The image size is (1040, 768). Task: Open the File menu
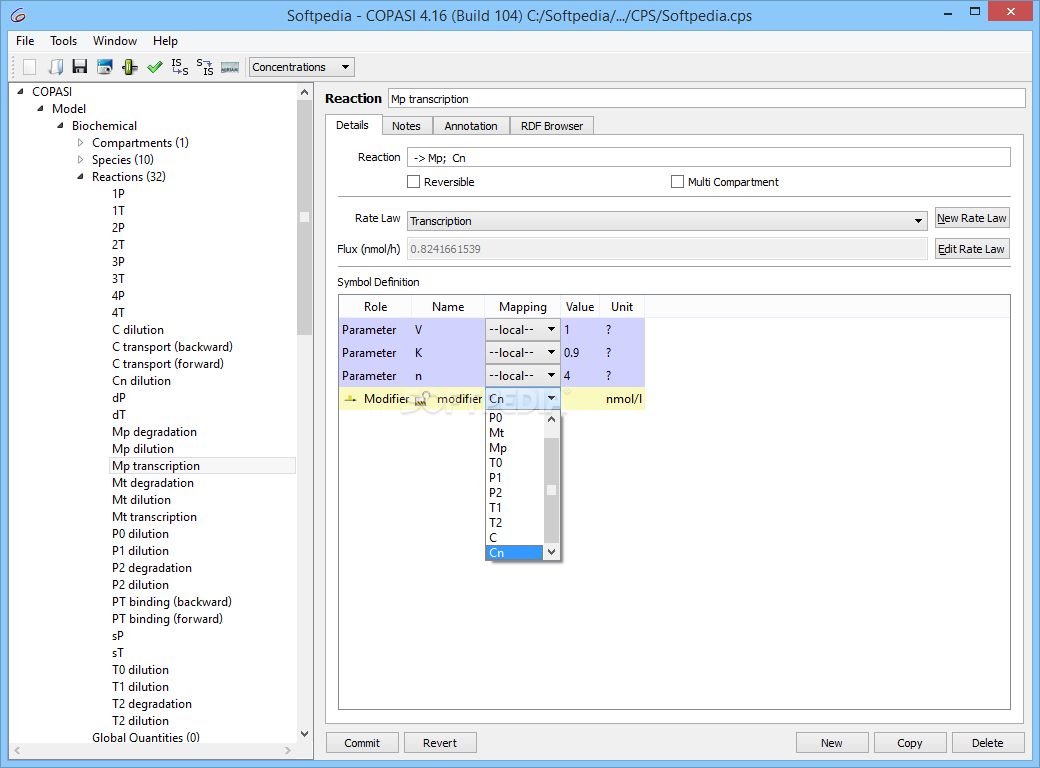(25, 41)
